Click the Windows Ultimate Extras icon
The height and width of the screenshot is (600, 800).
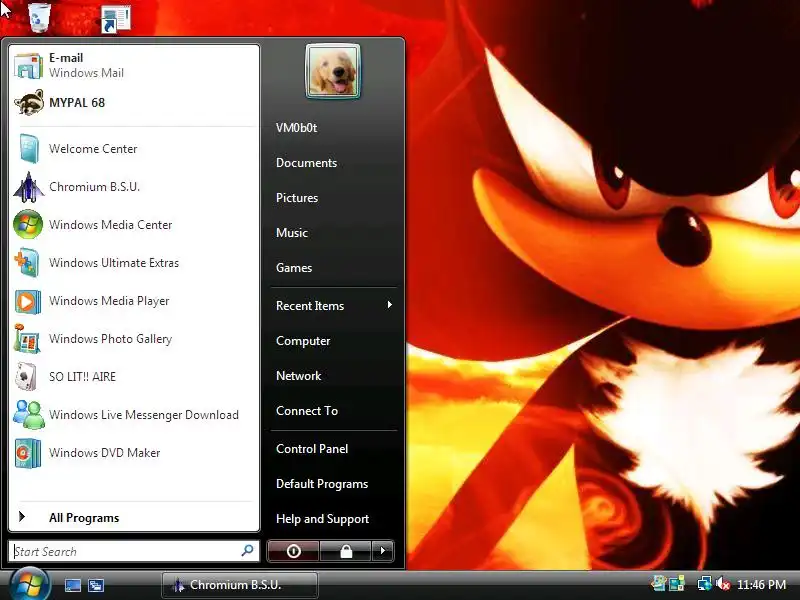(x=27, y=263)
